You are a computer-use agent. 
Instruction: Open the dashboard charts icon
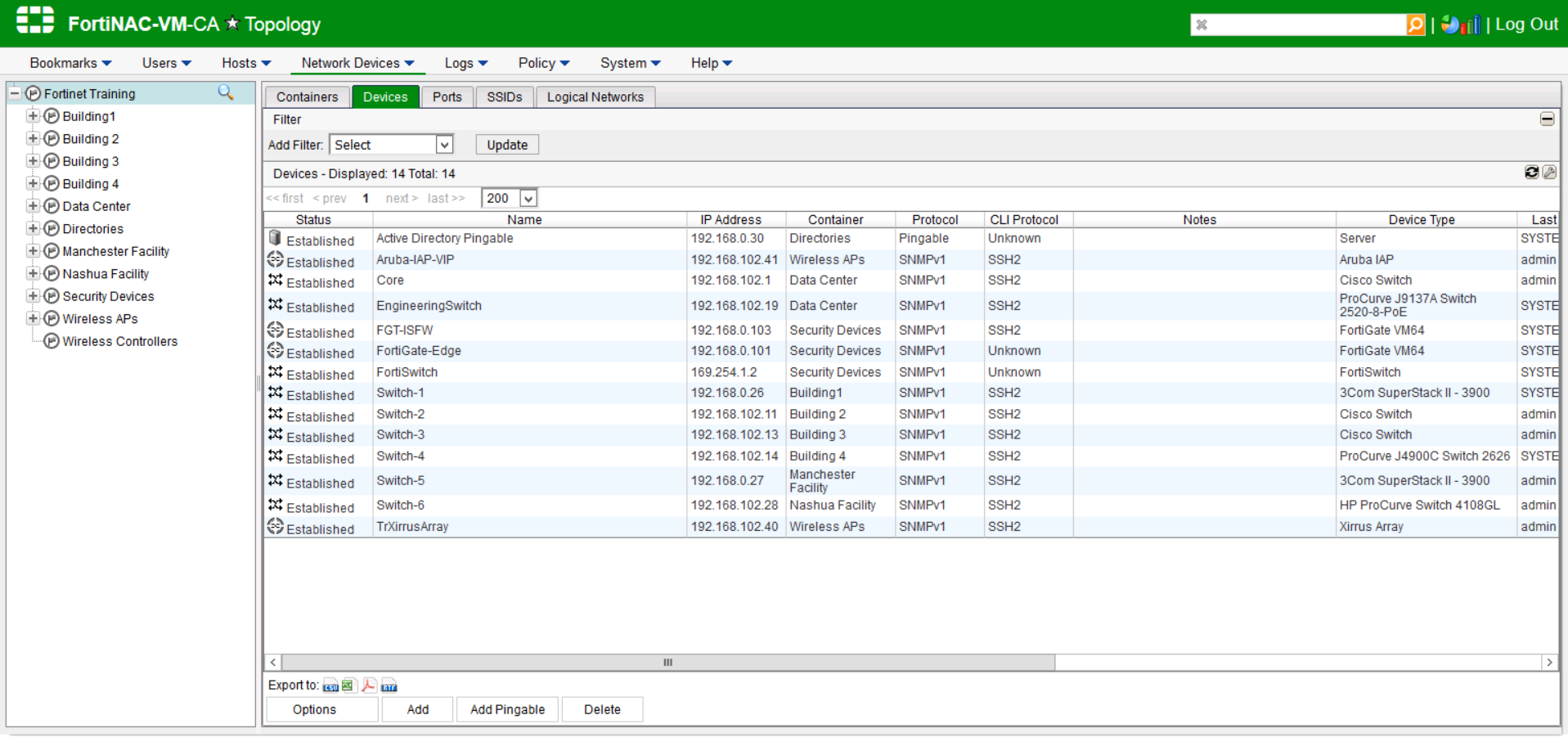click(x=1461, y=25)
